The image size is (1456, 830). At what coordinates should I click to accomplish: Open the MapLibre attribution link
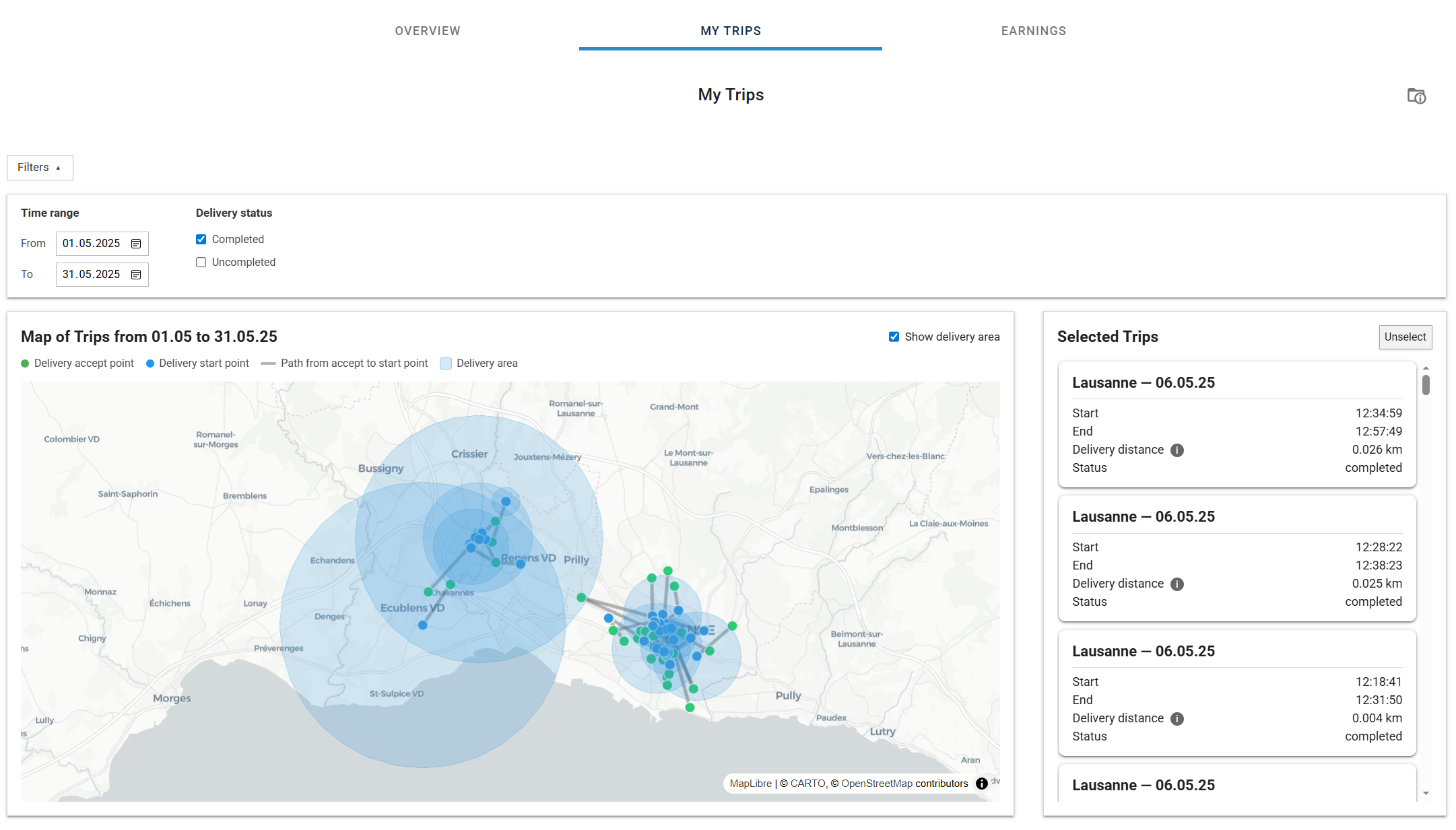coord(751,784)
